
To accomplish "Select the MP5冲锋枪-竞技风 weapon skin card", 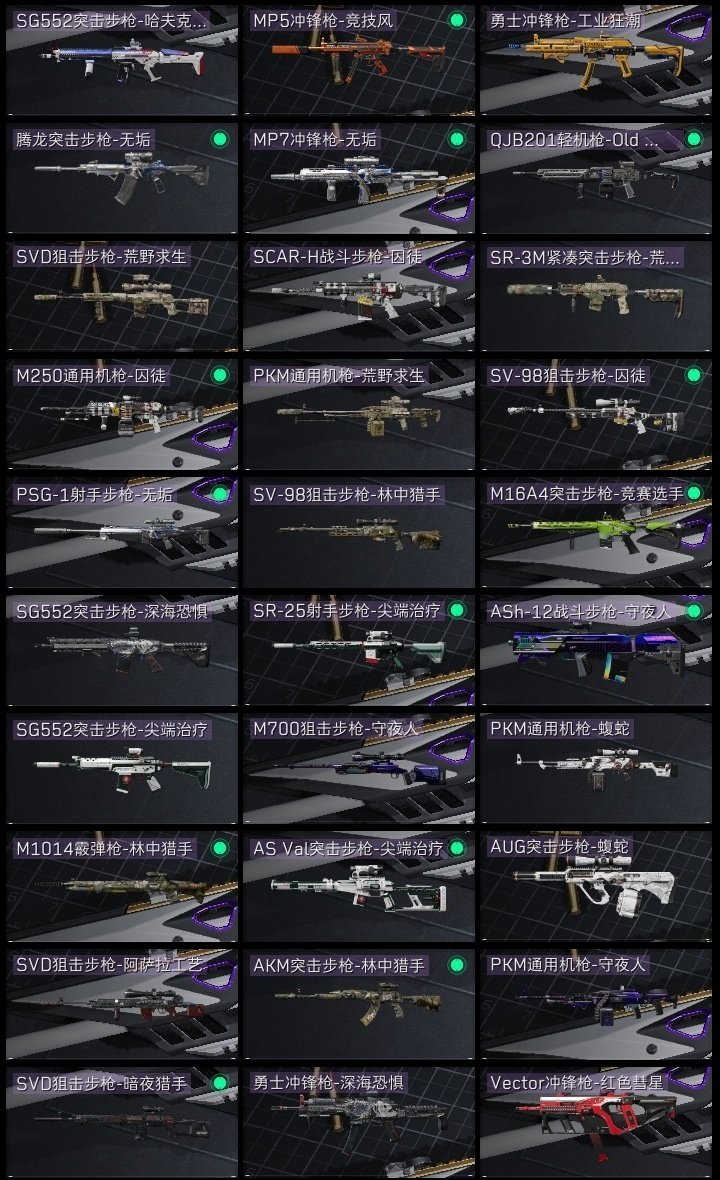I will click(359, 59).
